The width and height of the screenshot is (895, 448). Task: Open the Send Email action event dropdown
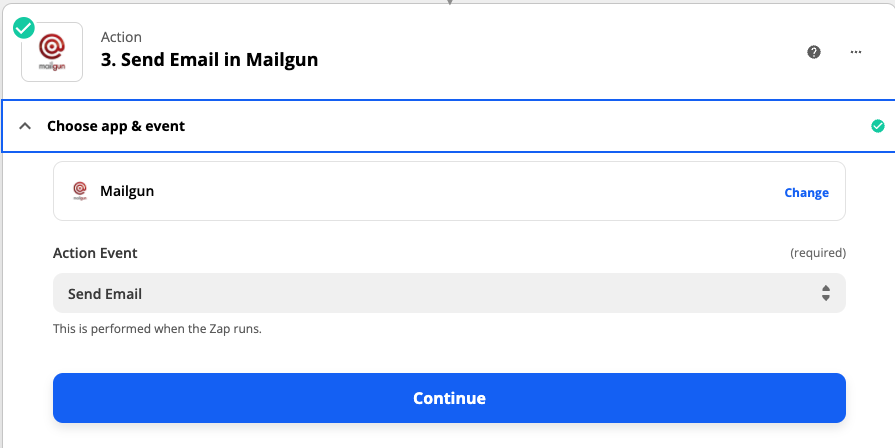(x=449, y=293)
